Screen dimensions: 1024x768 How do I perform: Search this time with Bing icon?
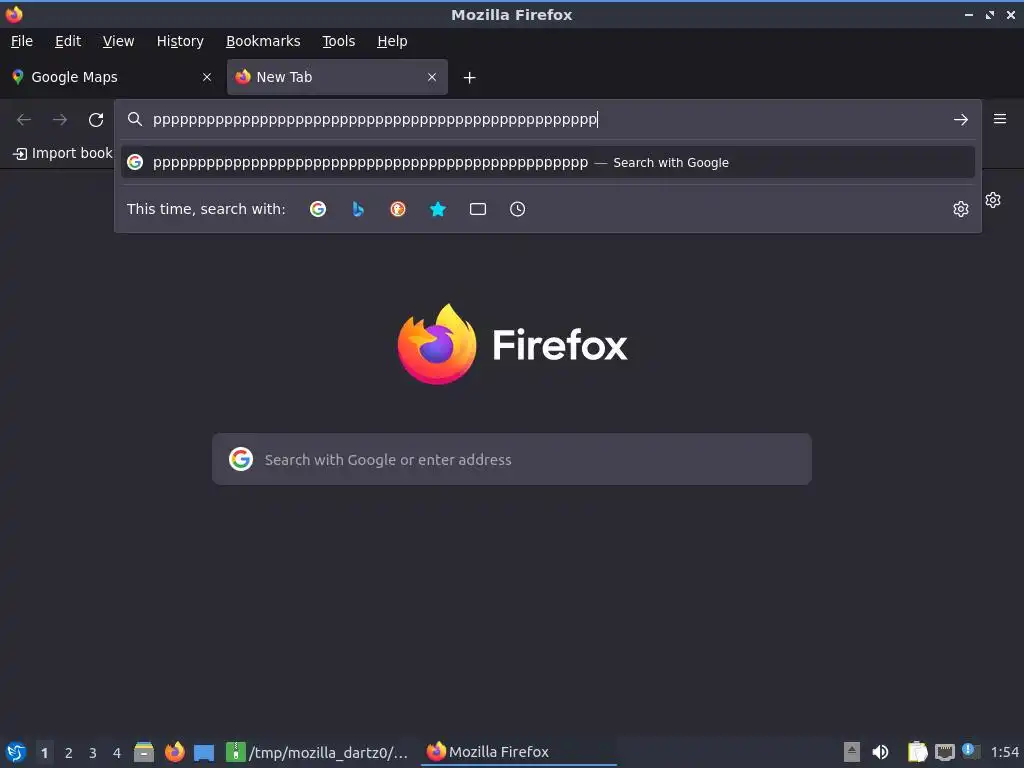tap(358, 209)
